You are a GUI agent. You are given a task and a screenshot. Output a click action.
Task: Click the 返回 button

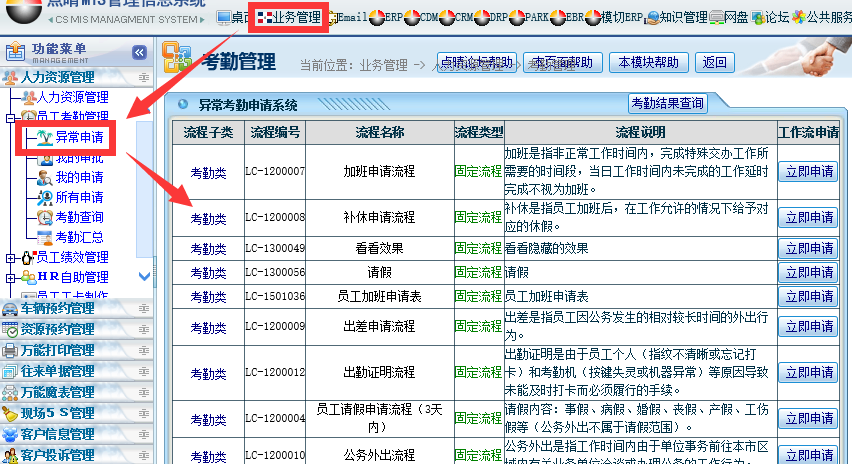(714, 62)
